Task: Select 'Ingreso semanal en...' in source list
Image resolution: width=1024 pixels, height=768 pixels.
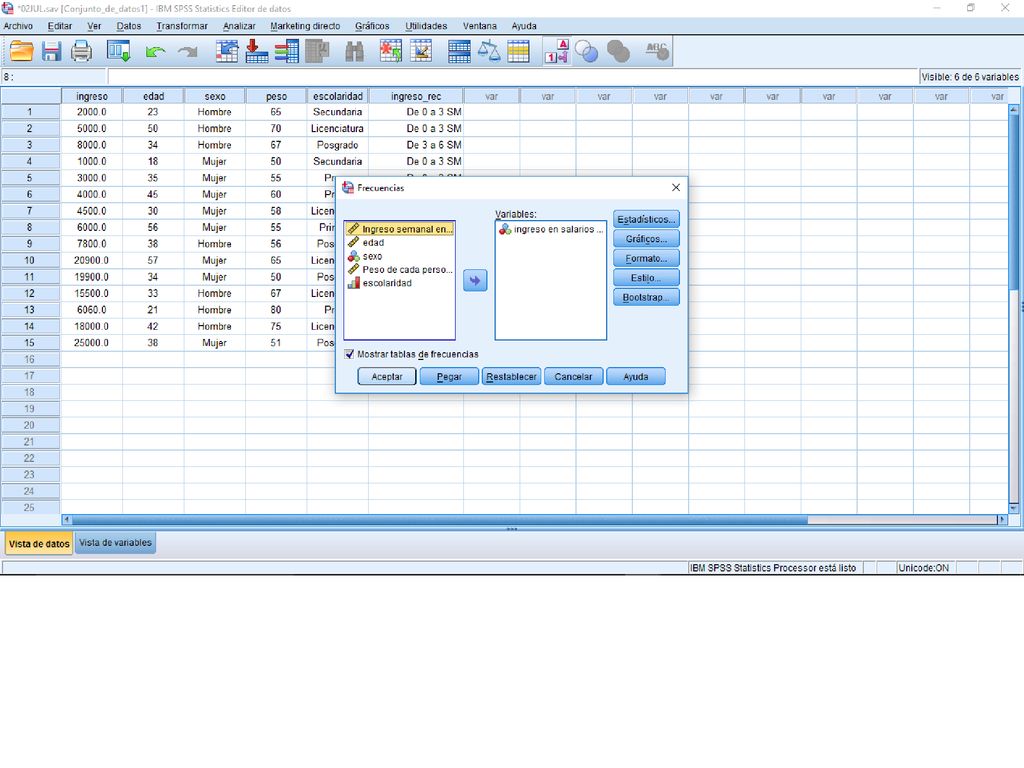Action: pyautogui.click(x=400, y=229)
